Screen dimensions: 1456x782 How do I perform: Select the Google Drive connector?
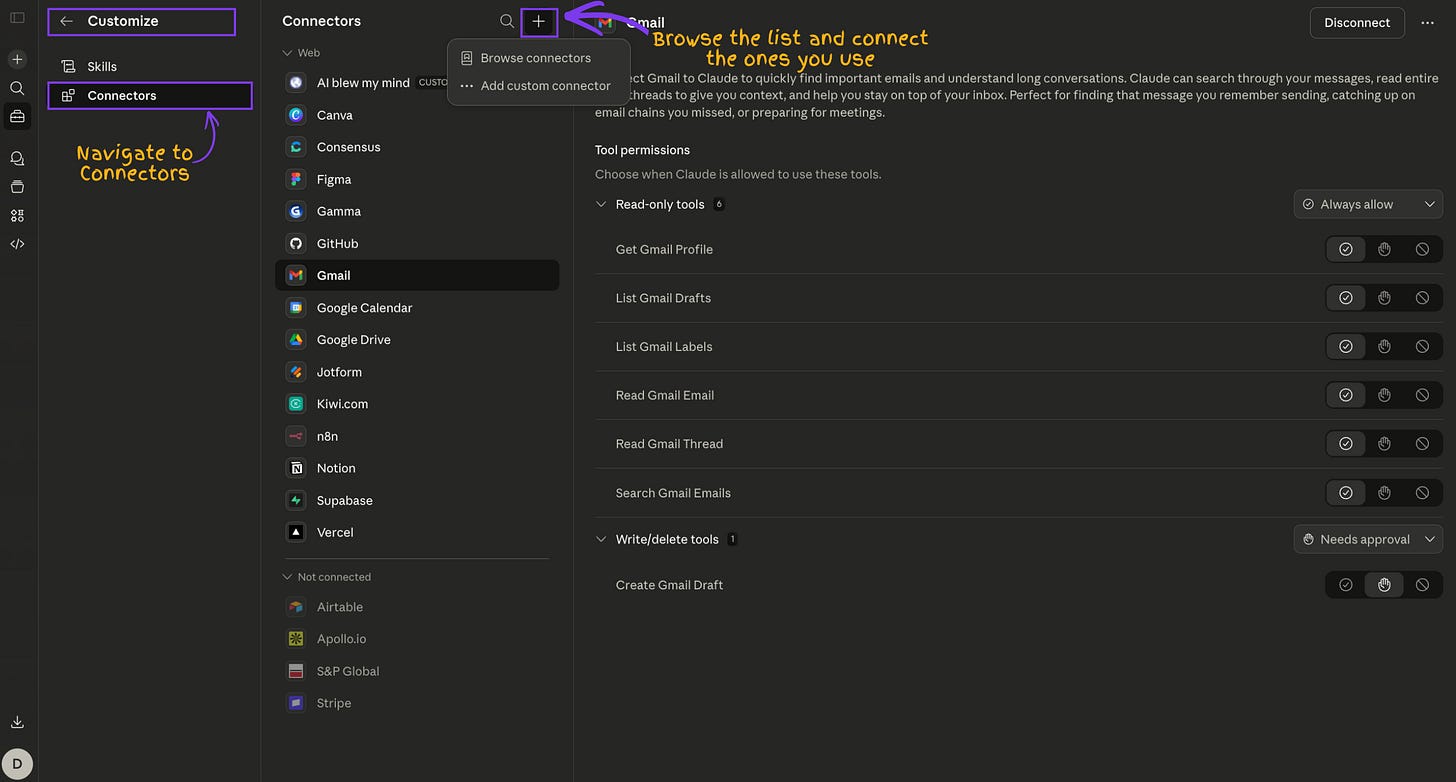pyautogui.click(x=417, y=340)
